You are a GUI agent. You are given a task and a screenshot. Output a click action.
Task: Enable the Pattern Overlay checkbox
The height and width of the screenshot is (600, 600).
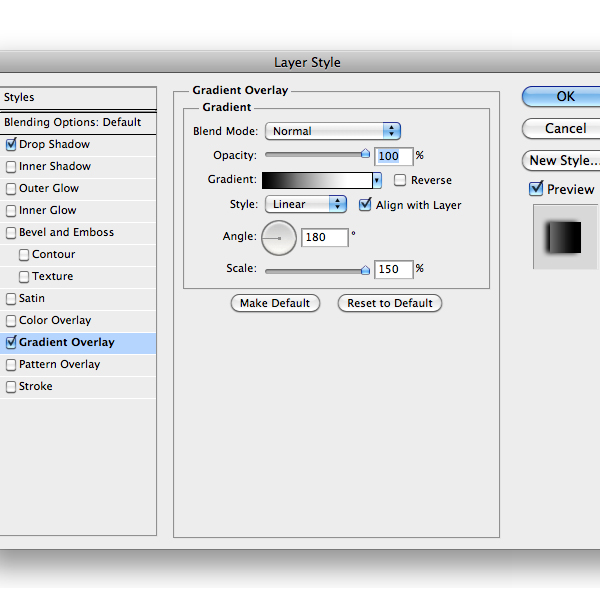pyautogui.click(x=11, y=365)
